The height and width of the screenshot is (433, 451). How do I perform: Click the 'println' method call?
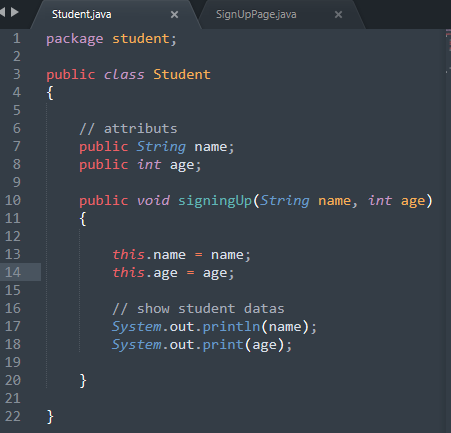(x=231, y=327)
